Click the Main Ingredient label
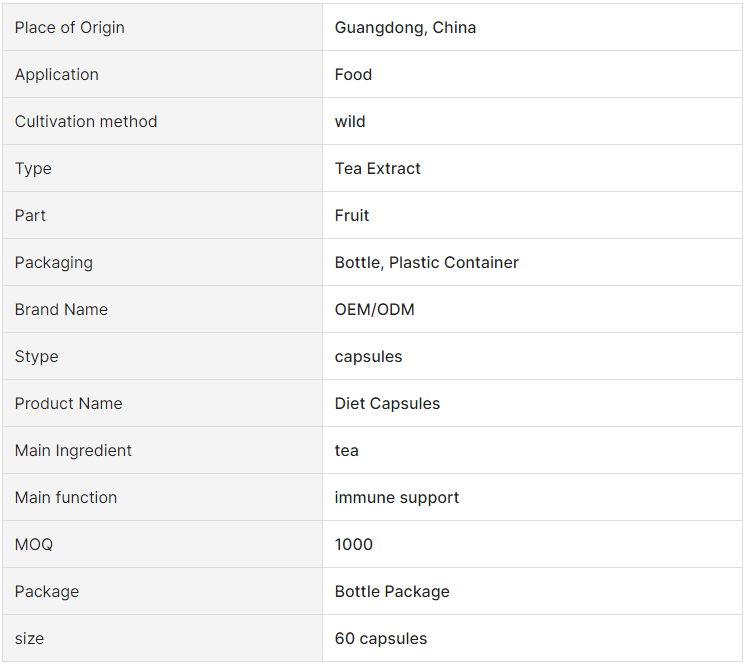 coord(73,451)
